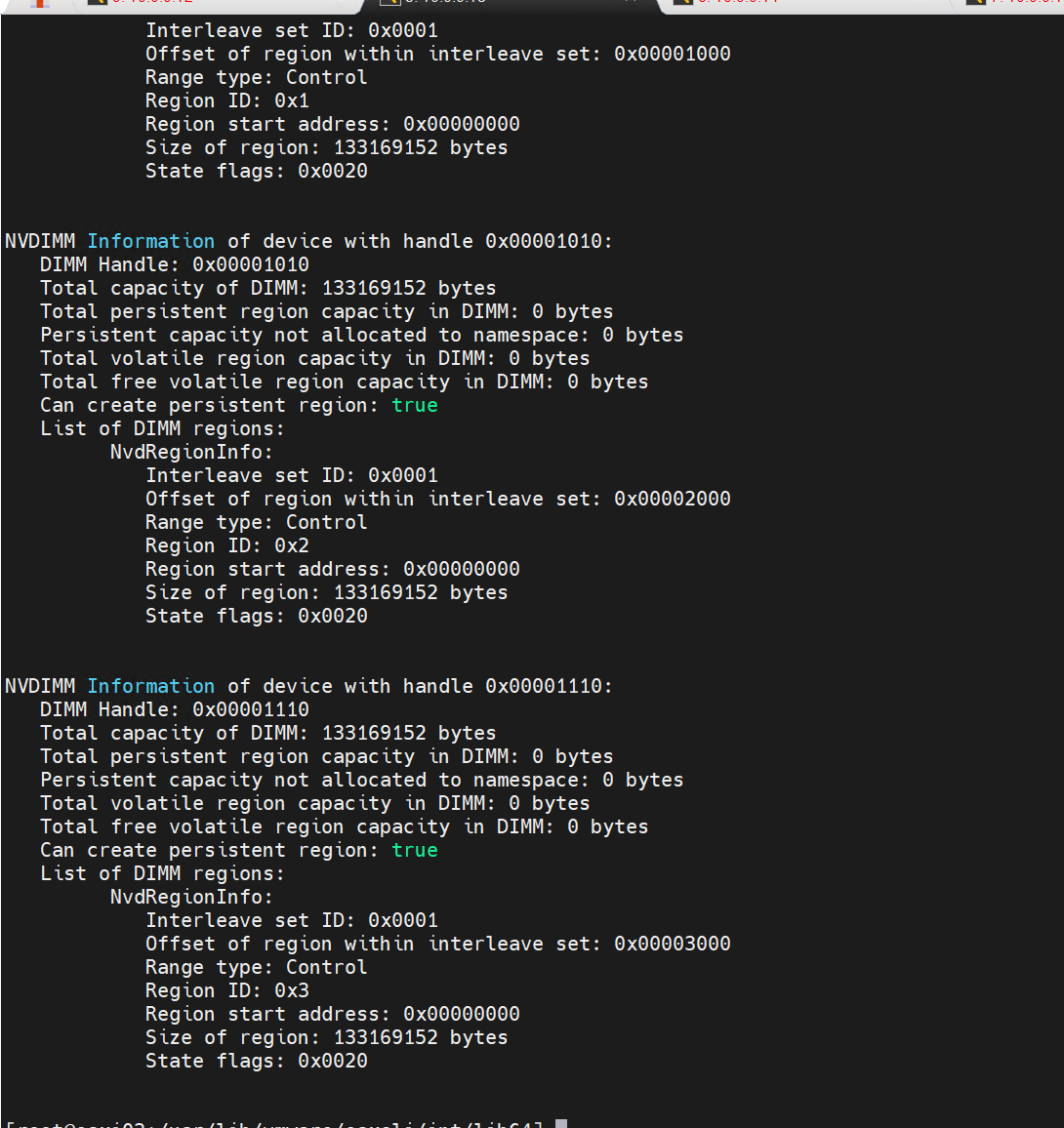Image resolution: width=1064 pixels, height=1128 pixels.
Task: Click the interleave offset value 0x00003000
Action: coord(673,944)
